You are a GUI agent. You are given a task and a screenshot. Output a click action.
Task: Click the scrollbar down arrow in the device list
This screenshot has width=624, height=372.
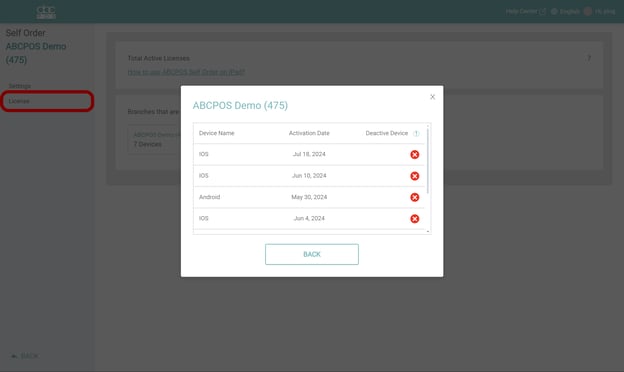[428, 231]
